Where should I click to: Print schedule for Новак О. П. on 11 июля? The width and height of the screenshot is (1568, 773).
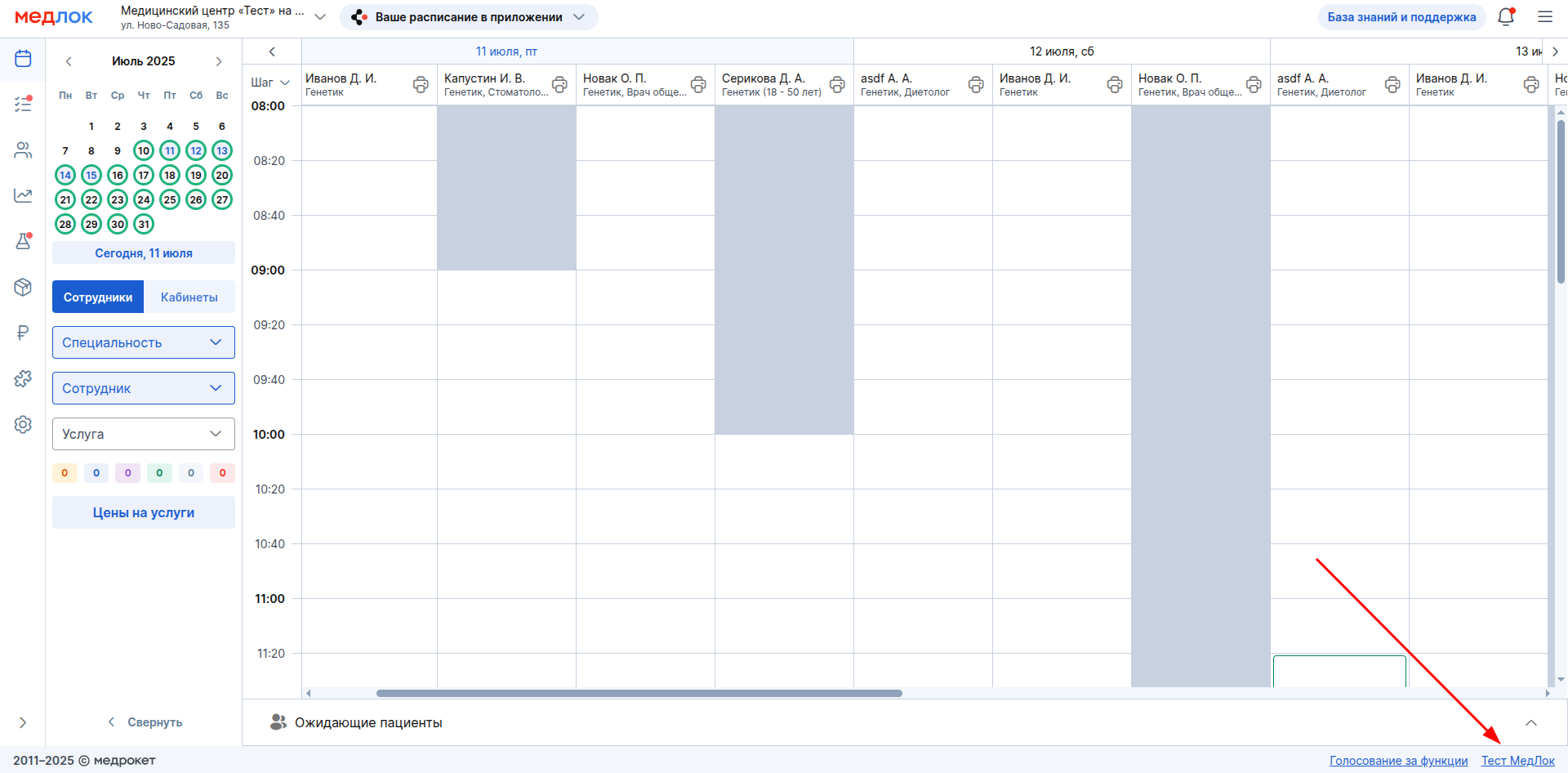pyautogui.click(x=698, y=84)
